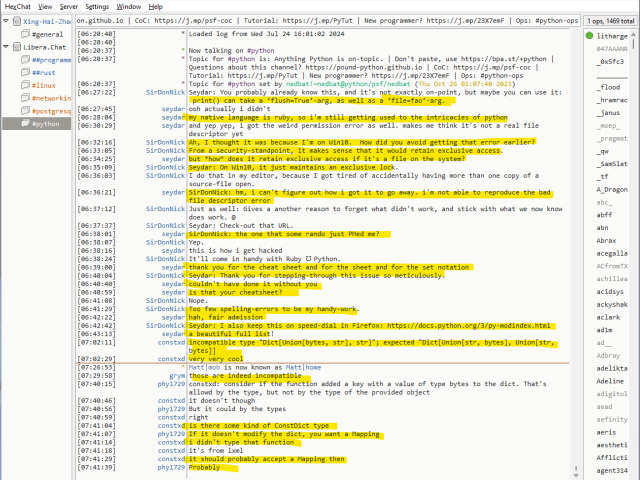Select user Adeline in user list
The height and width of the screenshot is (480, 640).
pyautogui.click(x=610, y=381)
